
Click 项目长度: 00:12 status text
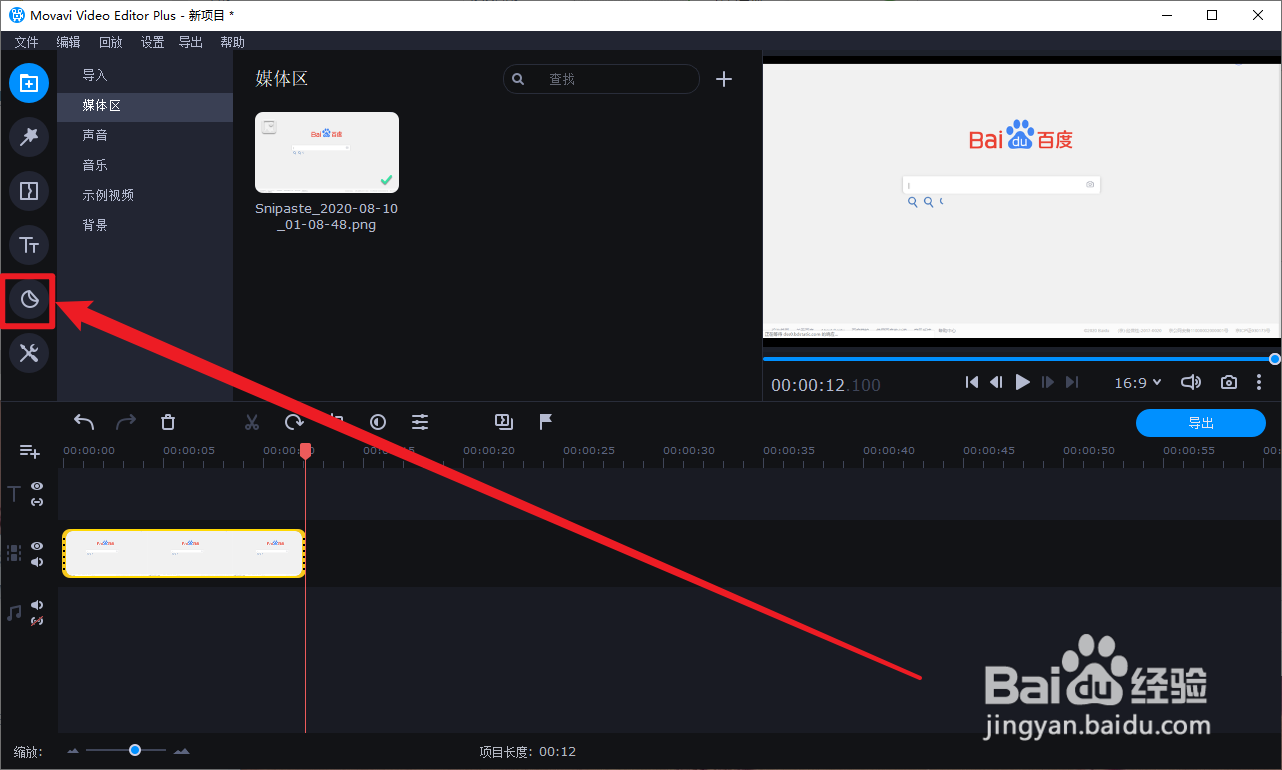click(528, 751)
